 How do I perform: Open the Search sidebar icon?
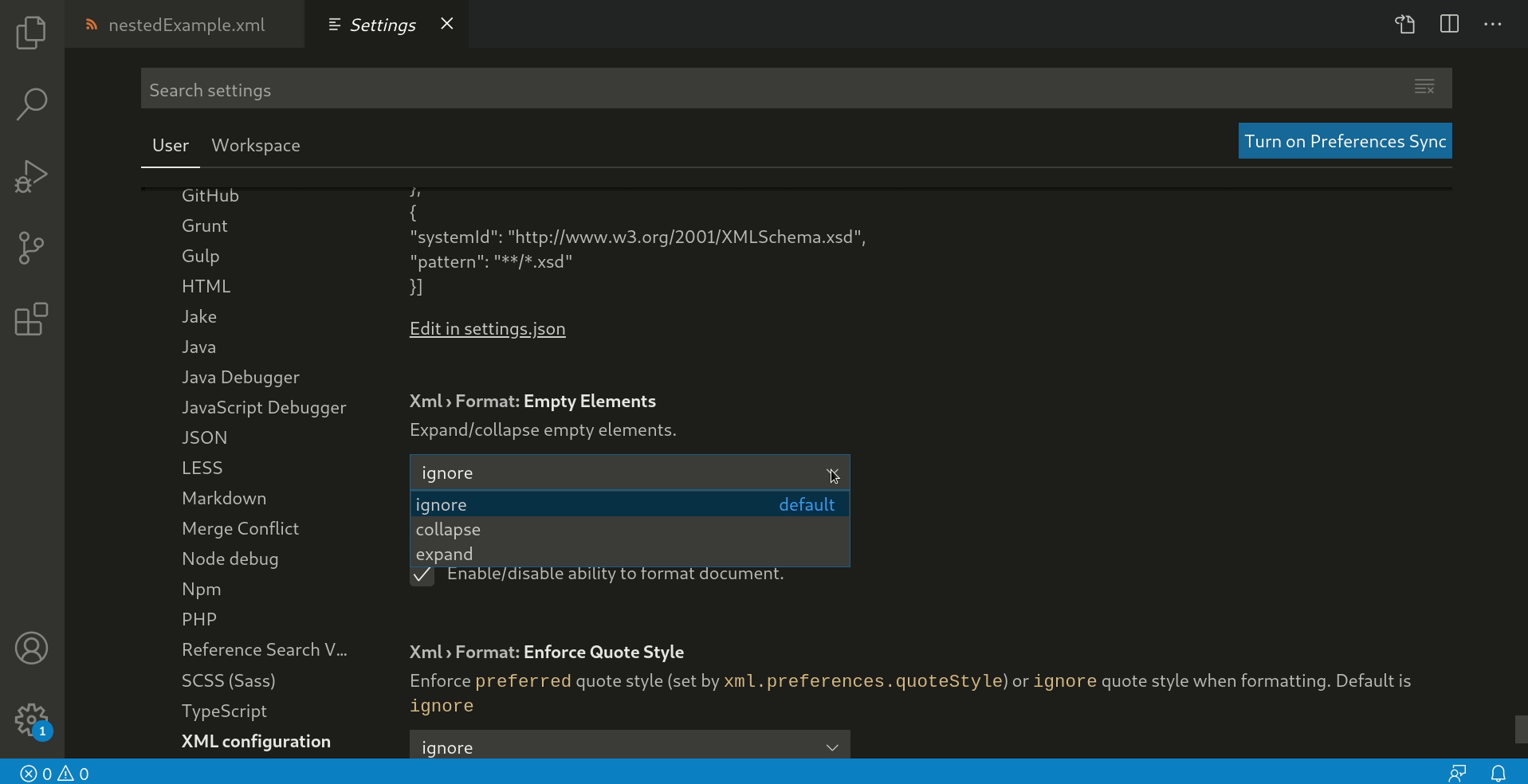(30, 104)
